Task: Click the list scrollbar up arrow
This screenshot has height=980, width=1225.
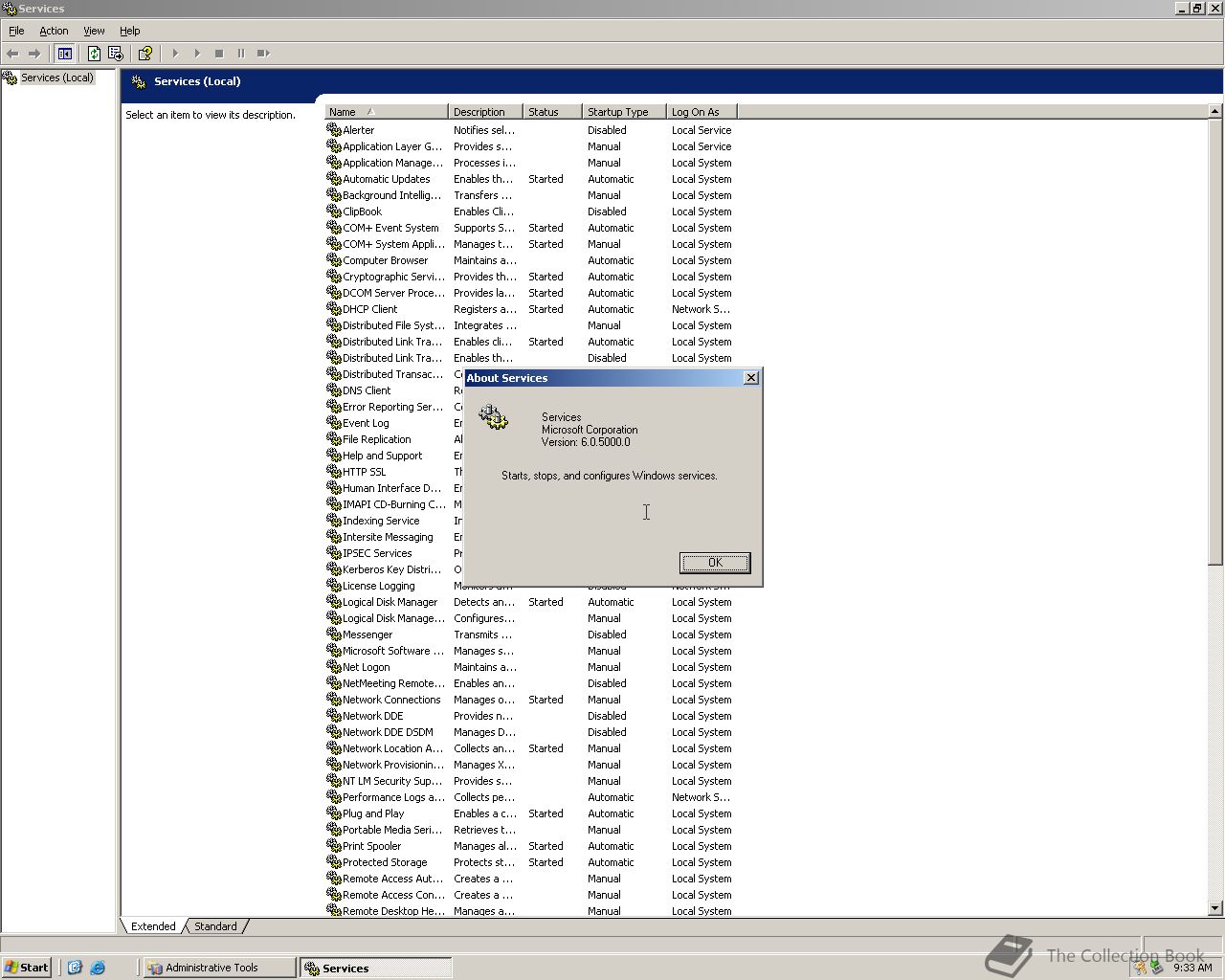Action: (x=1215, y=112)
